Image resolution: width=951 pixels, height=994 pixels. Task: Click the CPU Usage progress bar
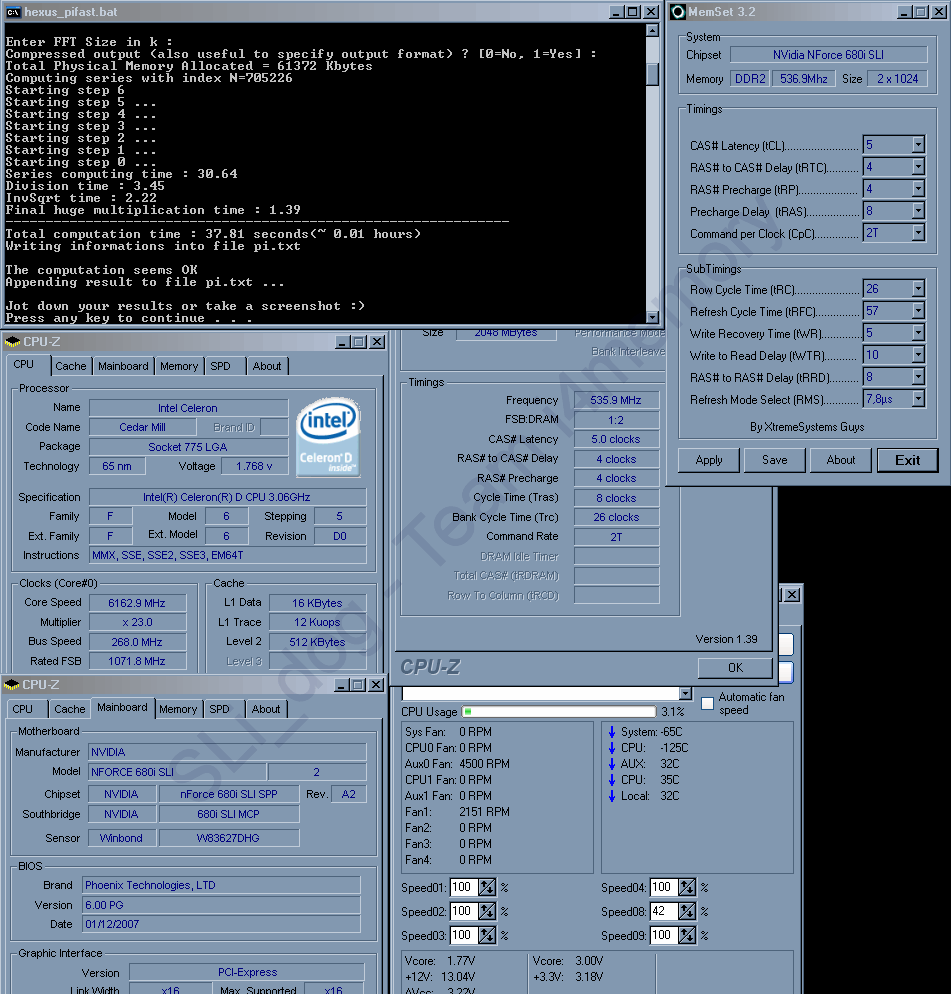coord(559,711)
